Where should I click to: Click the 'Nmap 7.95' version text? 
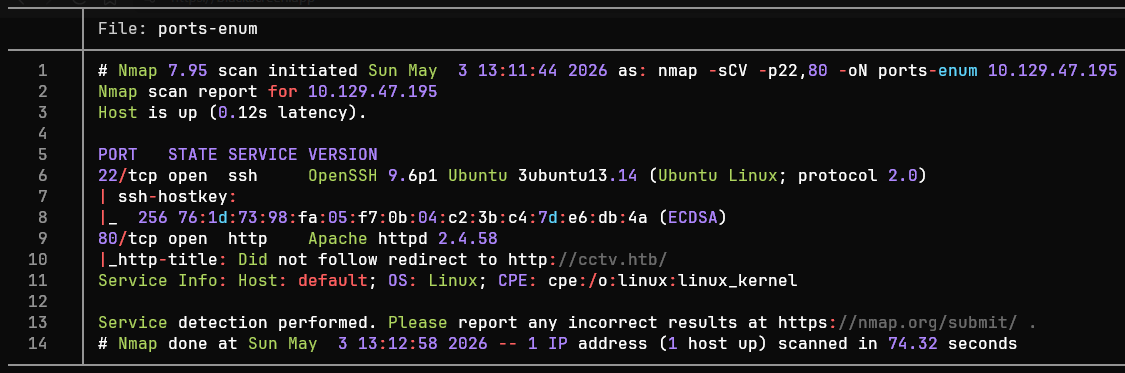point(163,71)
